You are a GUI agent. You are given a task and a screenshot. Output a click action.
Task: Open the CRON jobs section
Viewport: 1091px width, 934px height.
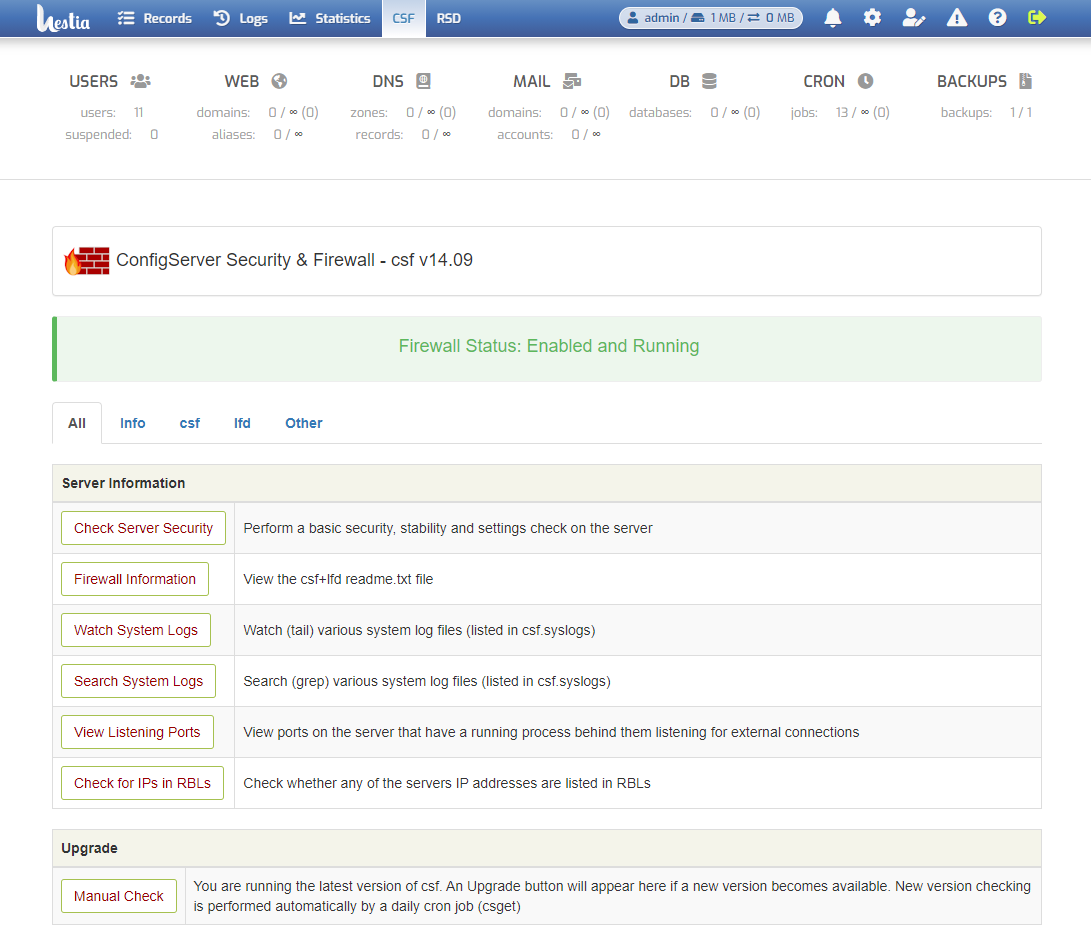[838, 82]
